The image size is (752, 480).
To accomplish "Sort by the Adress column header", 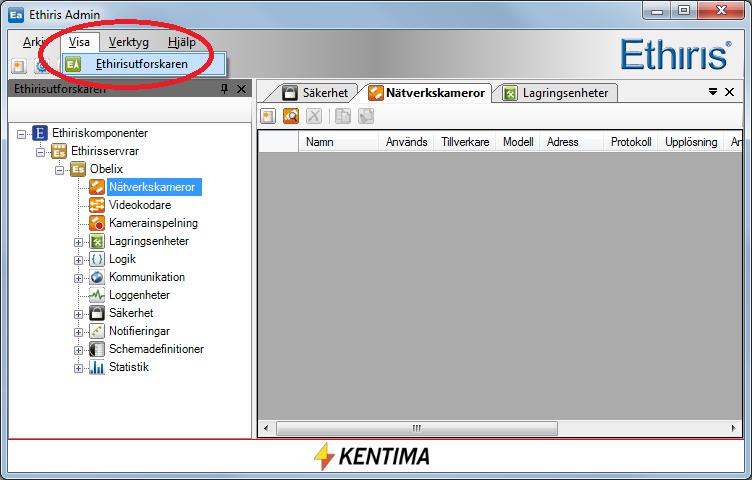I will [x=571, y=142].
